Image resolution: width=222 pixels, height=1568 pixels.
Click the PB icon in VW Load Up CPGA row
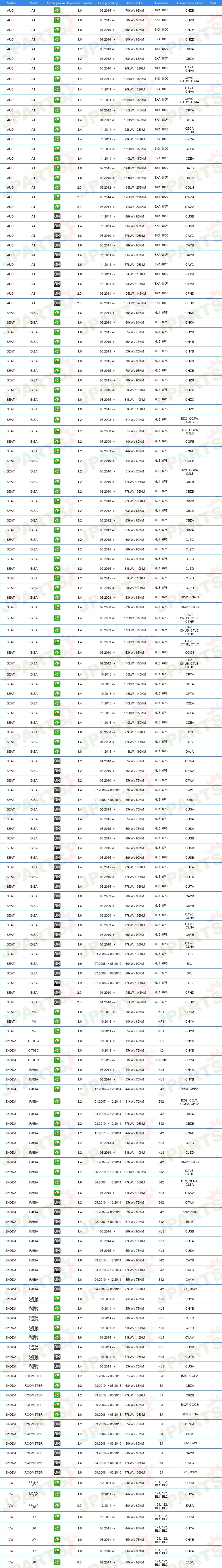[57, 1483]
